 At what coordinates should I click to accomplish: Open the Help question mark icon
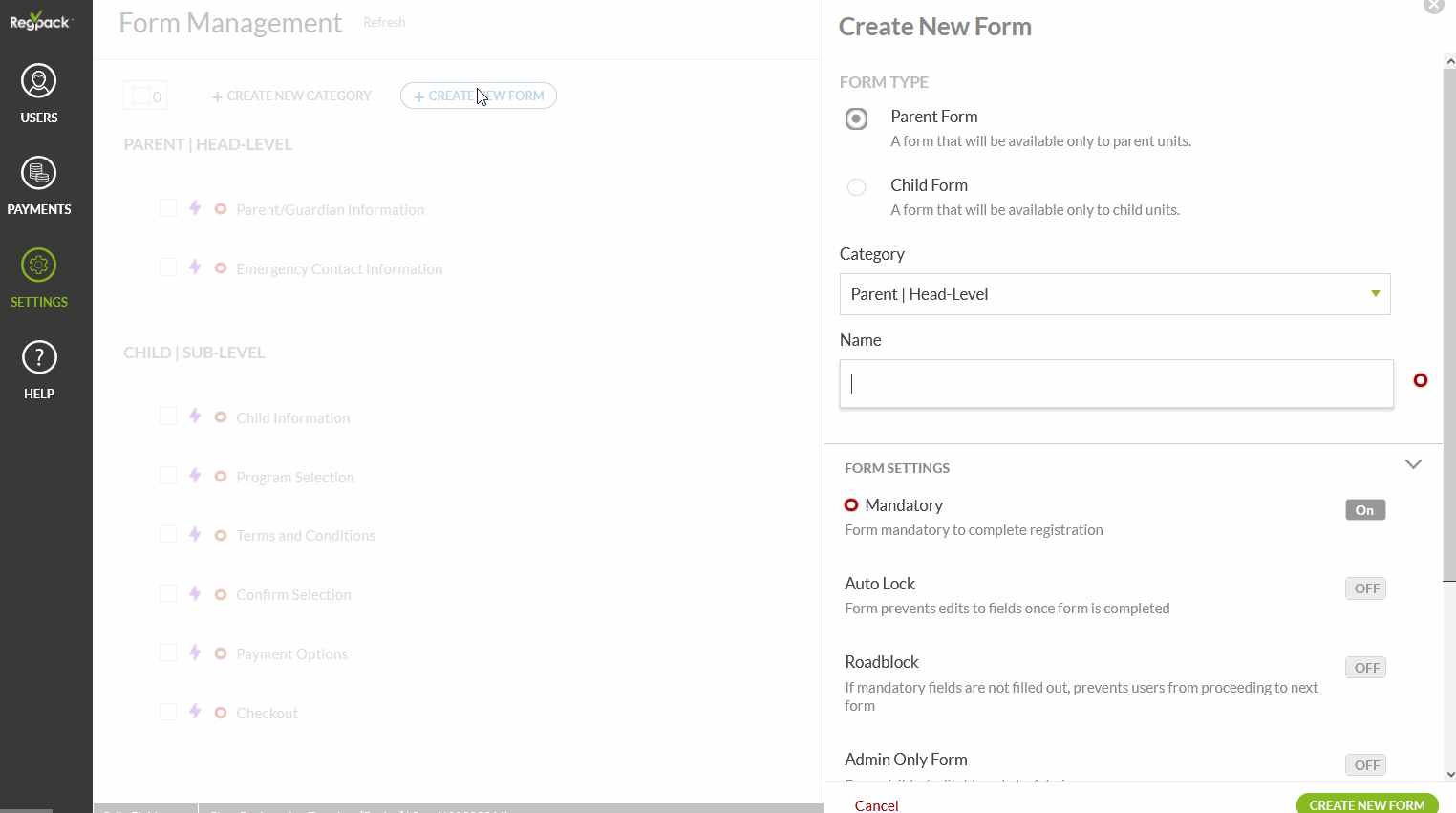point(39,358)
